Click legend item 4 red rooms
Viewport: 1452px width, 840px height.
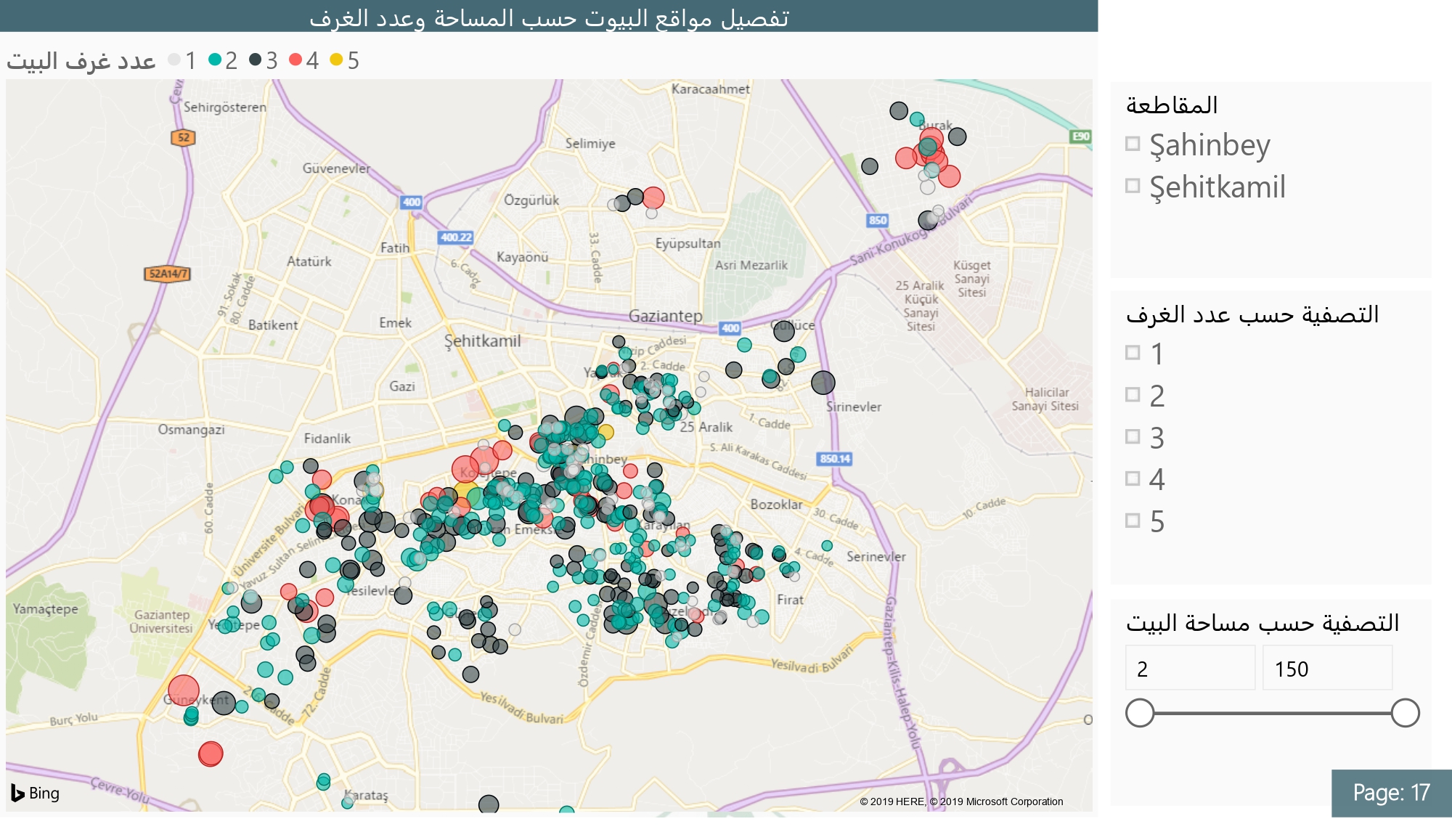pyautogui.click(x=304, y=60)
